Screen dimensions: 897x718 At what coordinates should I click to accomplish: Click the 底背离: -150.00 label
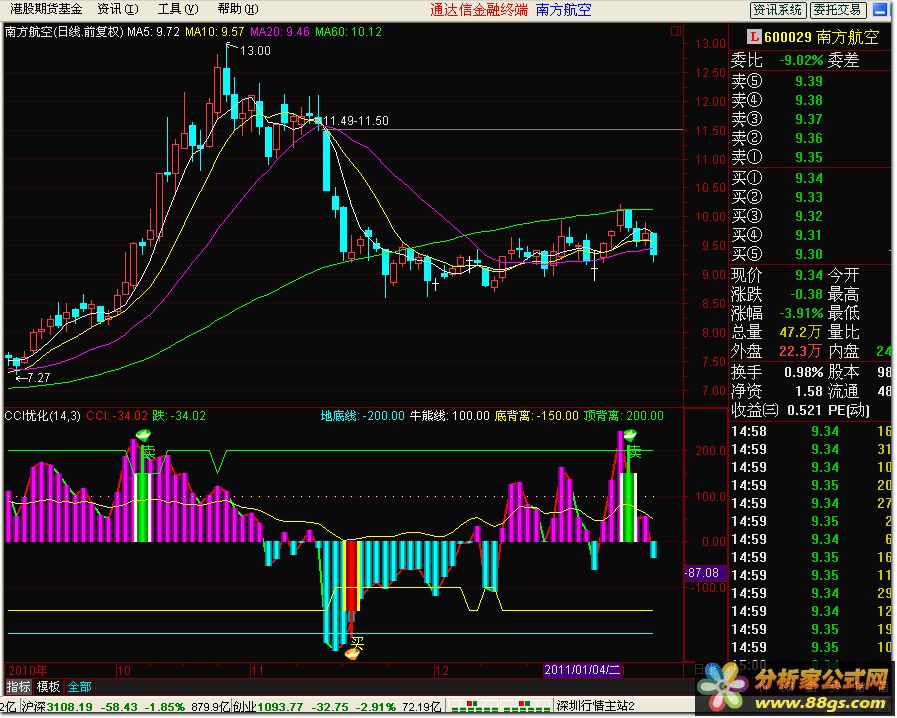537,416
